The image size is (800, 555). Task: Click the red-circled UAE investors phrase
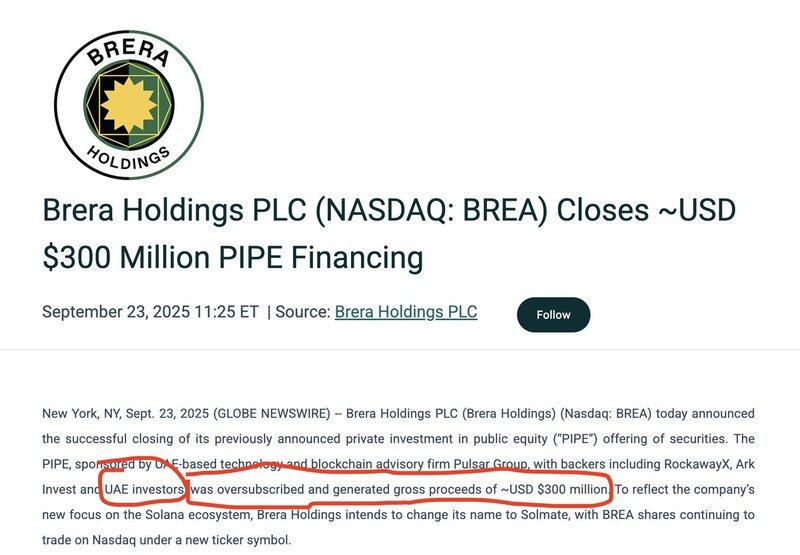pyautogui.click(x=144, y=490)
